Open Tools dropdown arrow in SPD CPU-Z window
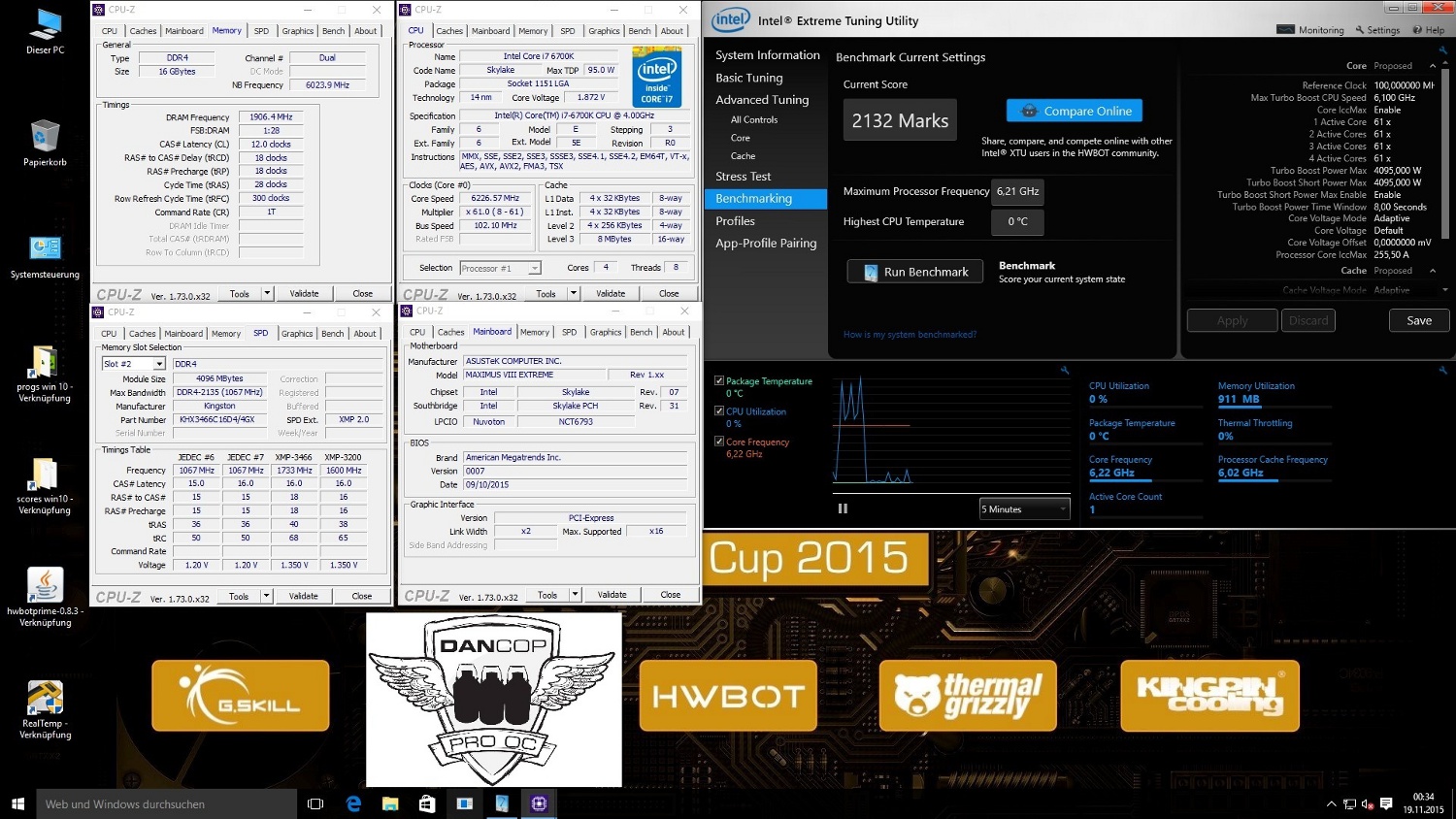 [x=267, y=596]
